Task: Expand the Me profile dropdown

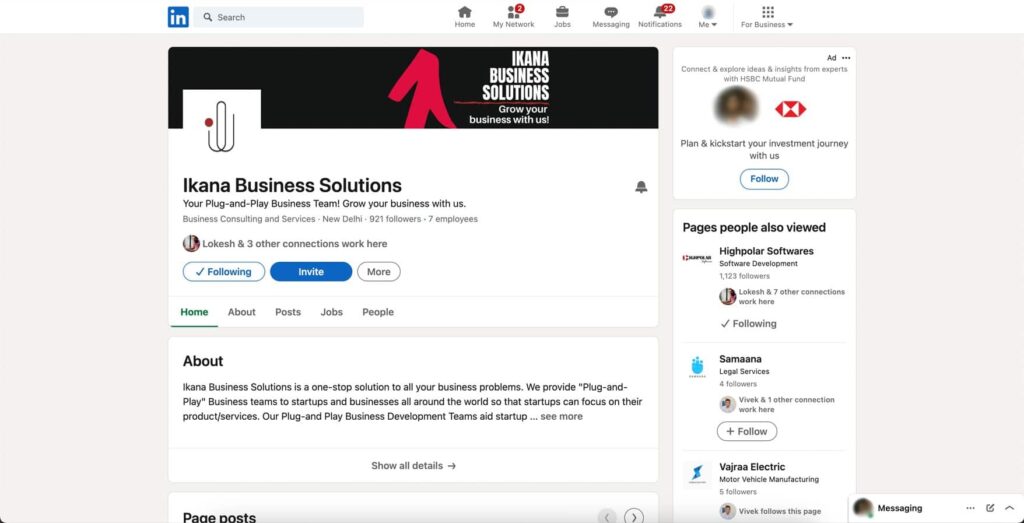Action: click(708, 17)
